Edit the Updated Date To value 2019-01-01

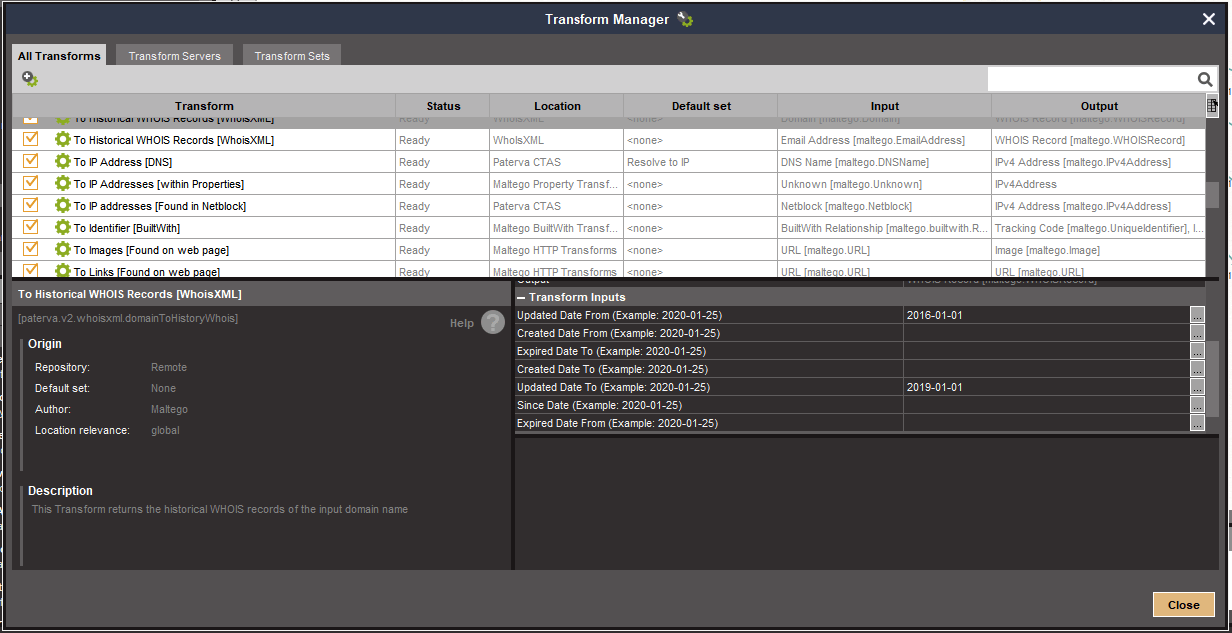click(1046, 388)
